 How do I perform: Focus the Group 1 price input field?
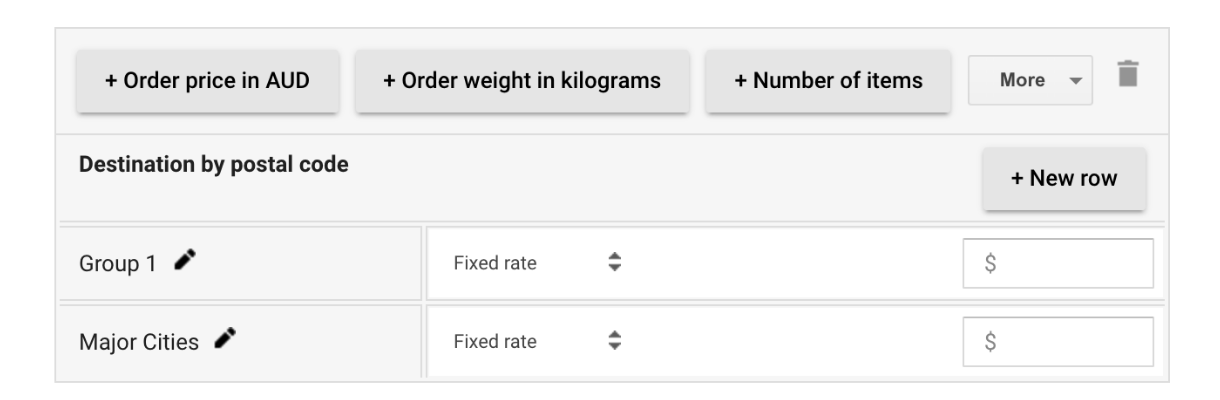tap(1068, 263)
